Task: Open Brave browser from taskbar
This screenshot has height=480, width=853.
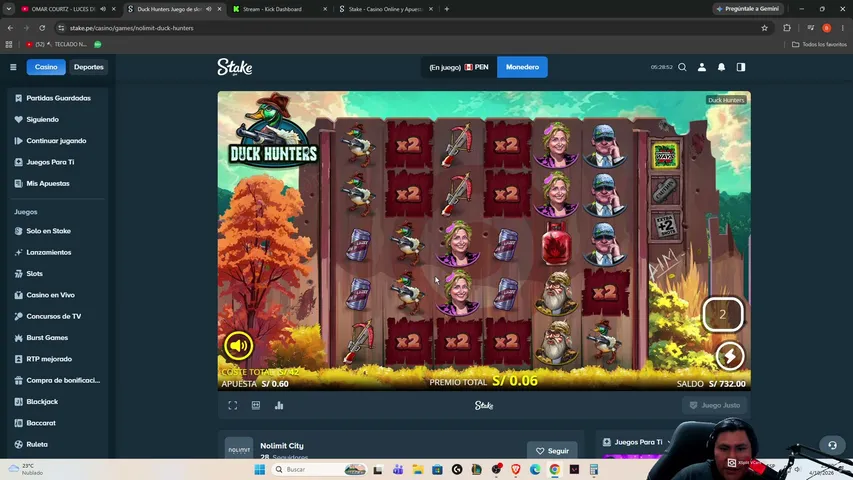Action: [516, 469]
